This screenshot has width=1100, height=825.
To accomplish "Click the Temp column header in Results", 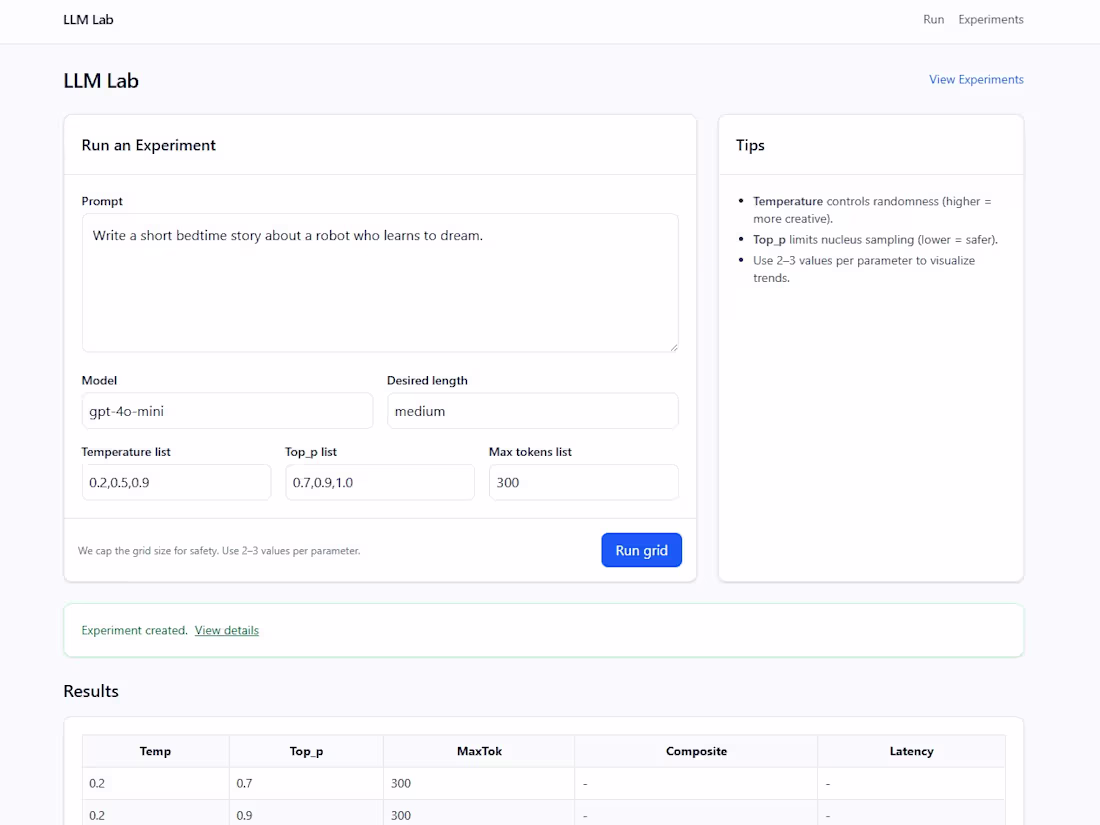I will pyautogui.click(x=155, y=751).
